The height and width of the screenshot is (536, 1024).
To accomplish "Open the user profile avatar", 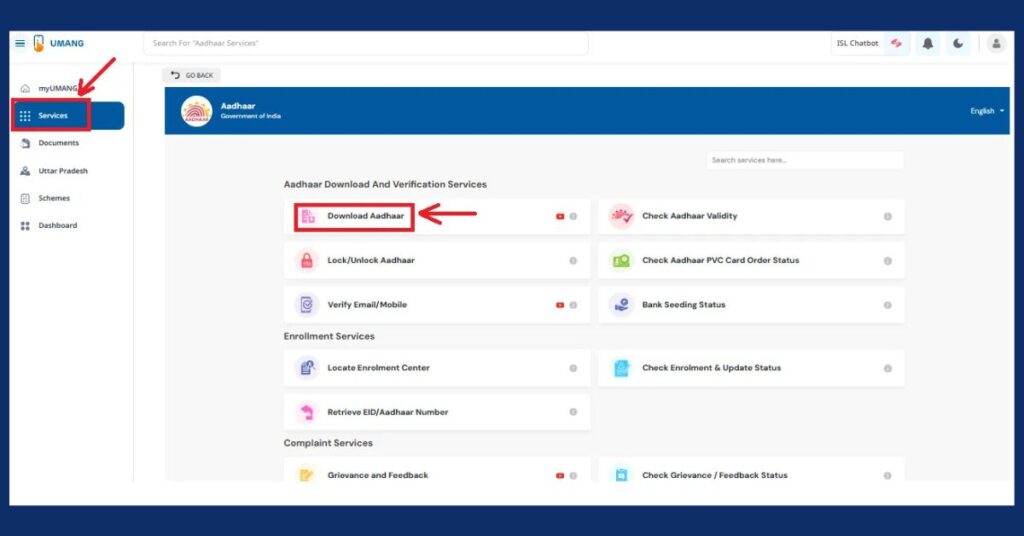I will 996,44.
